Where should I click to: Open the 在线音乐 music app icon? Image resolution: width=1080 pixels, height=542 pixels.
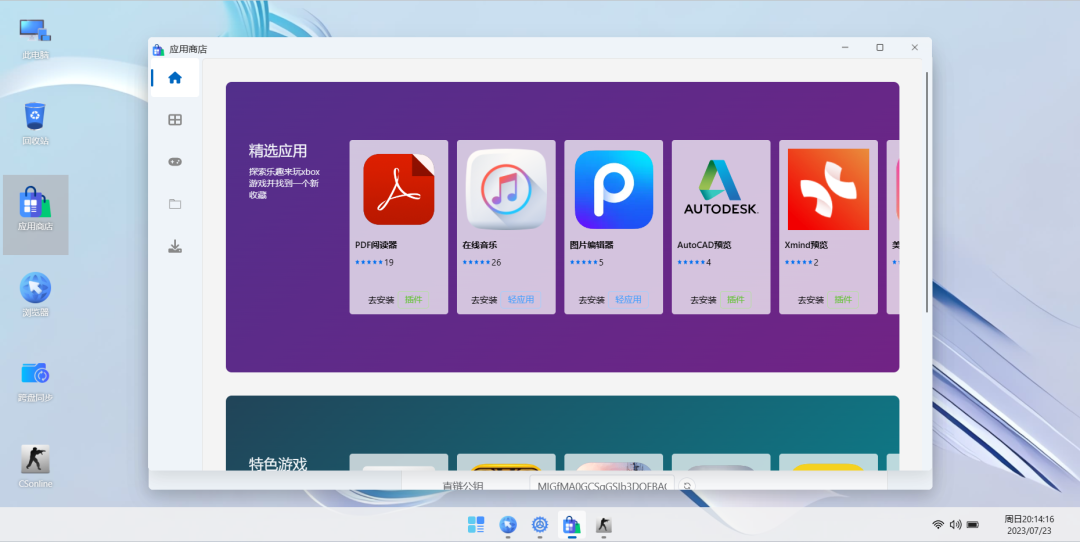pos(506,189)
